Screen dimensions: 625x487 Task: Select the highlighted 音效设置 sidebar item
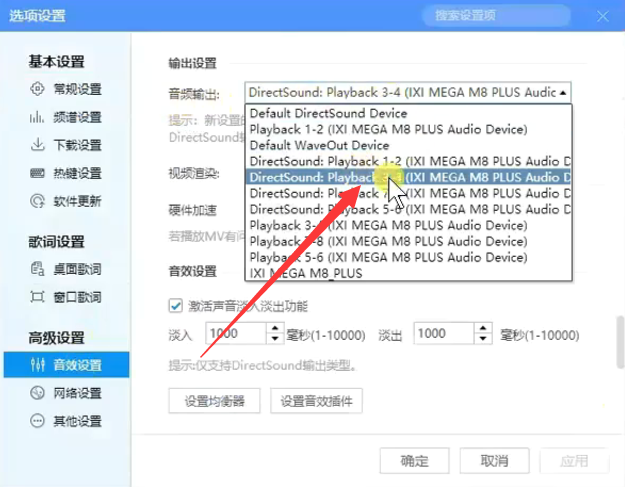pyautogui.click(x=67, y=365)
